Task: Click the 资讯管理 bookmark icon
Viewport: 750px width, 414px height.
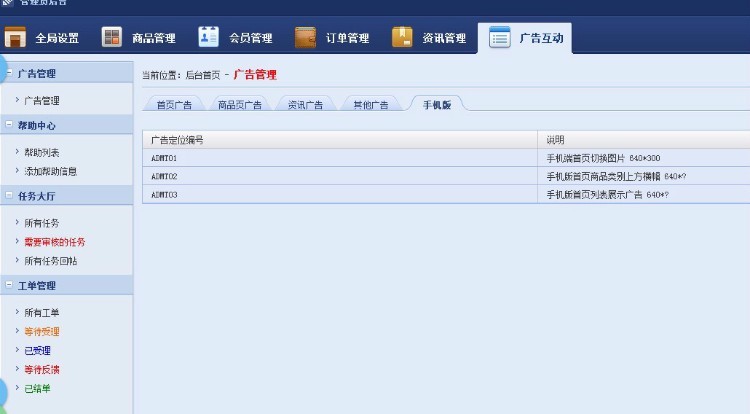Action: 402,37
